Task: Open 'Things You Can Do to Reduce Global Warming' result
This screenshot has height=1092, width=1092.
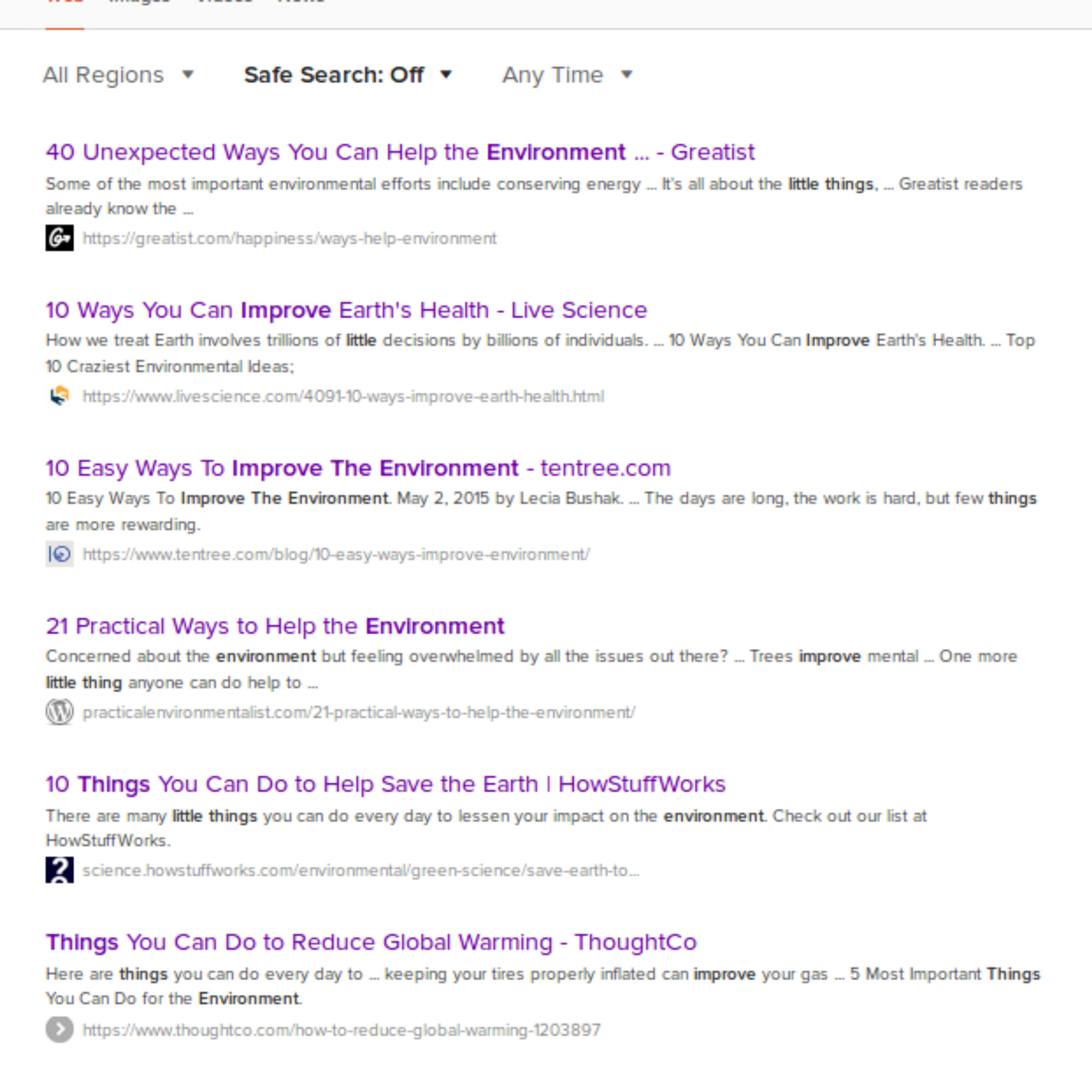Action: click(x=371, y=942)
